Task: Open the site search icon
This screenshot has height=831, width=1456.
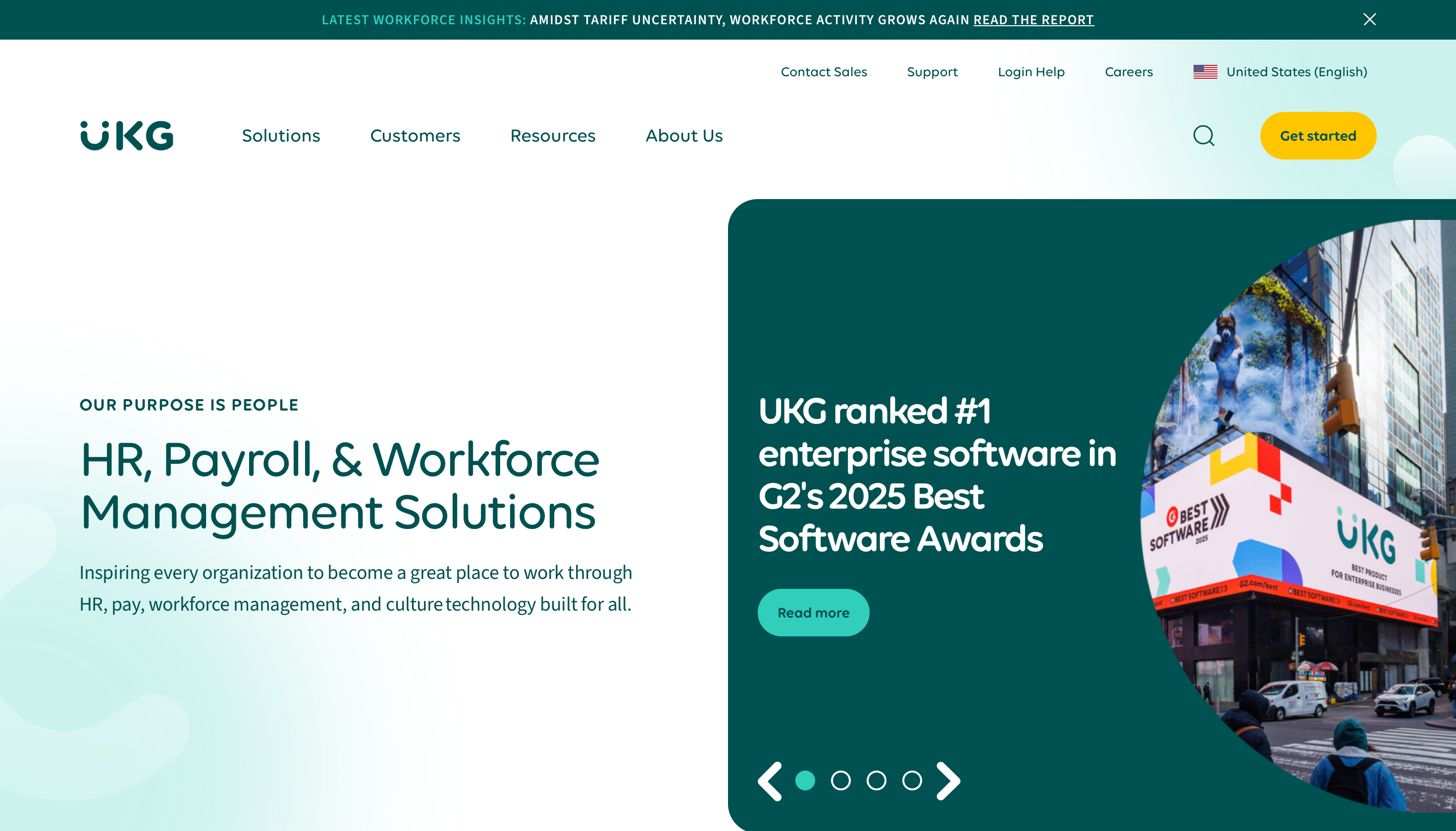Action: [x=1204, y=136]
